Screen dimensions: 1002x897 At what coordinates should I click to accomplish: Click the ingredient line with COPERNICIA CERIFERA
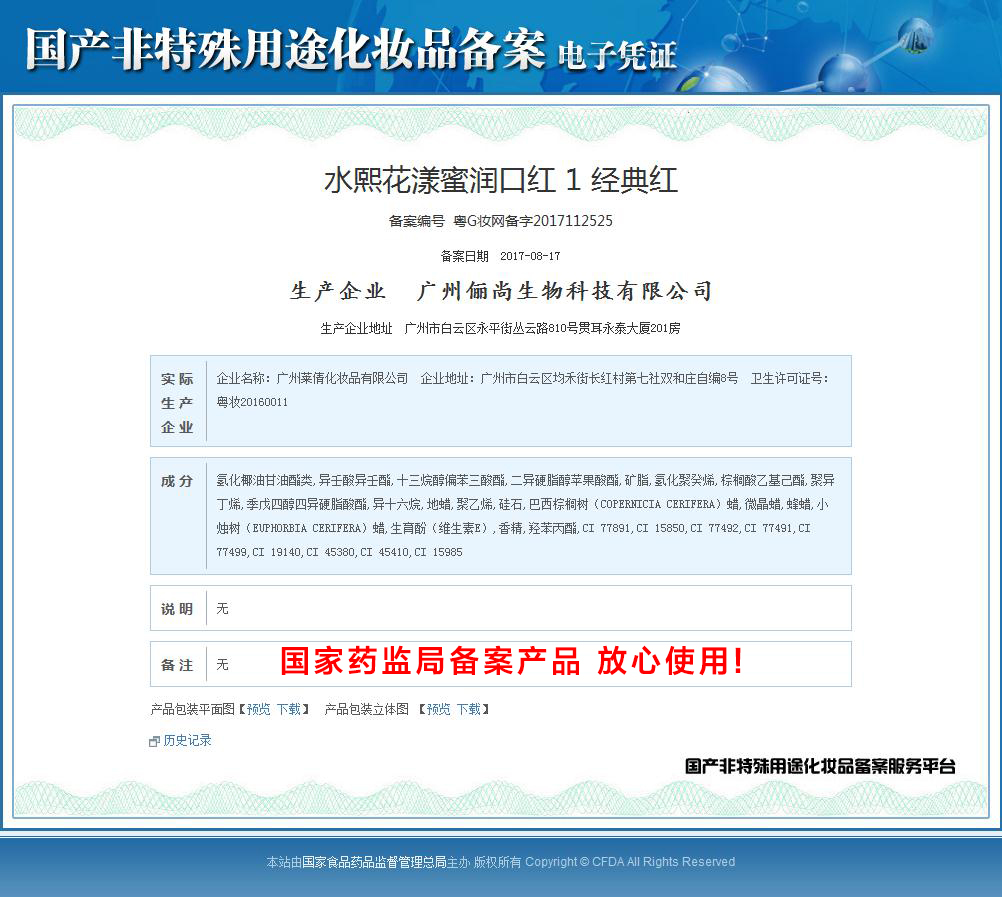pyautogui.click(x=522, y=504)
